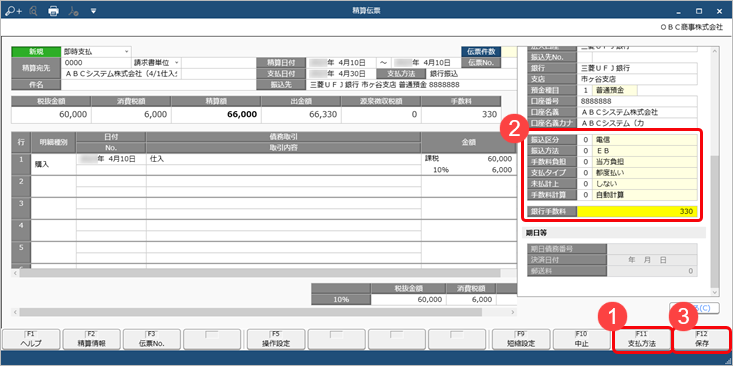
Task: Click the 口座名義 field ABCシステム株式会社
Action: coord(637,112)
